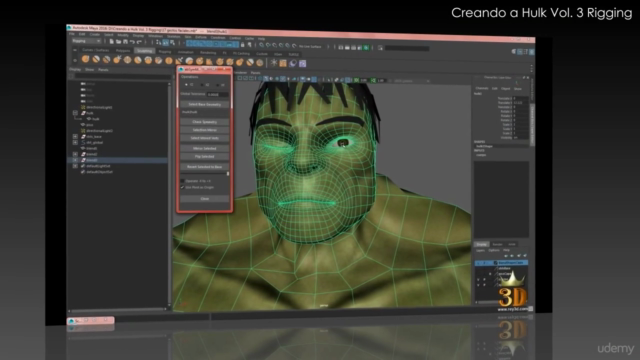Select the Pinch sculpt tool icon
This screenshot has width=640, height=360.
coord(127,60)
